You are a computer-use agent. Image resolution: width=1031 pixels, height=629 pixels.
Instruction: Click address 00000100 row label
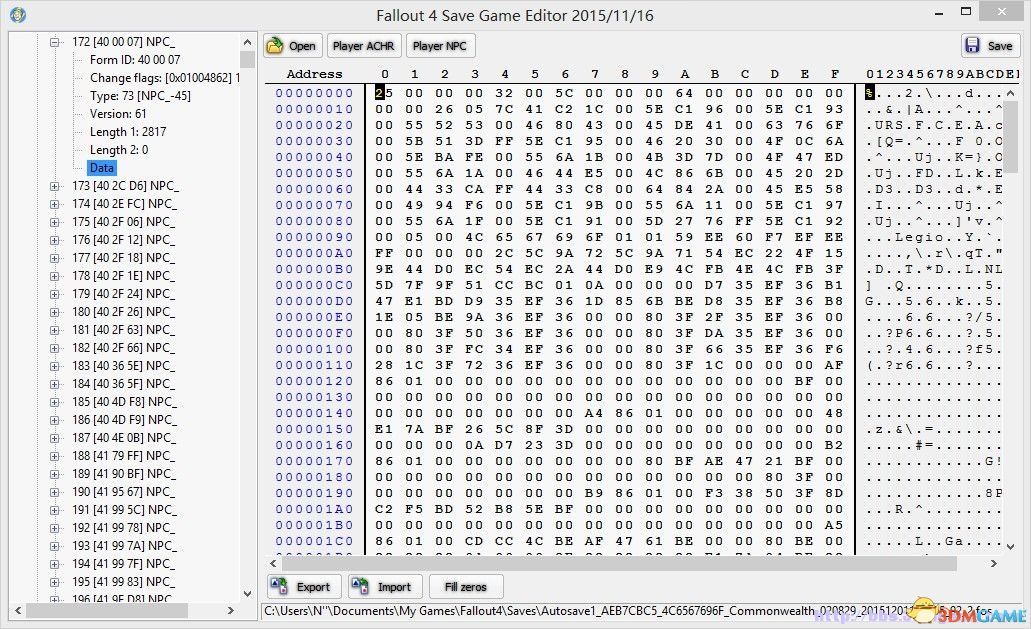[x=314, y=349]
